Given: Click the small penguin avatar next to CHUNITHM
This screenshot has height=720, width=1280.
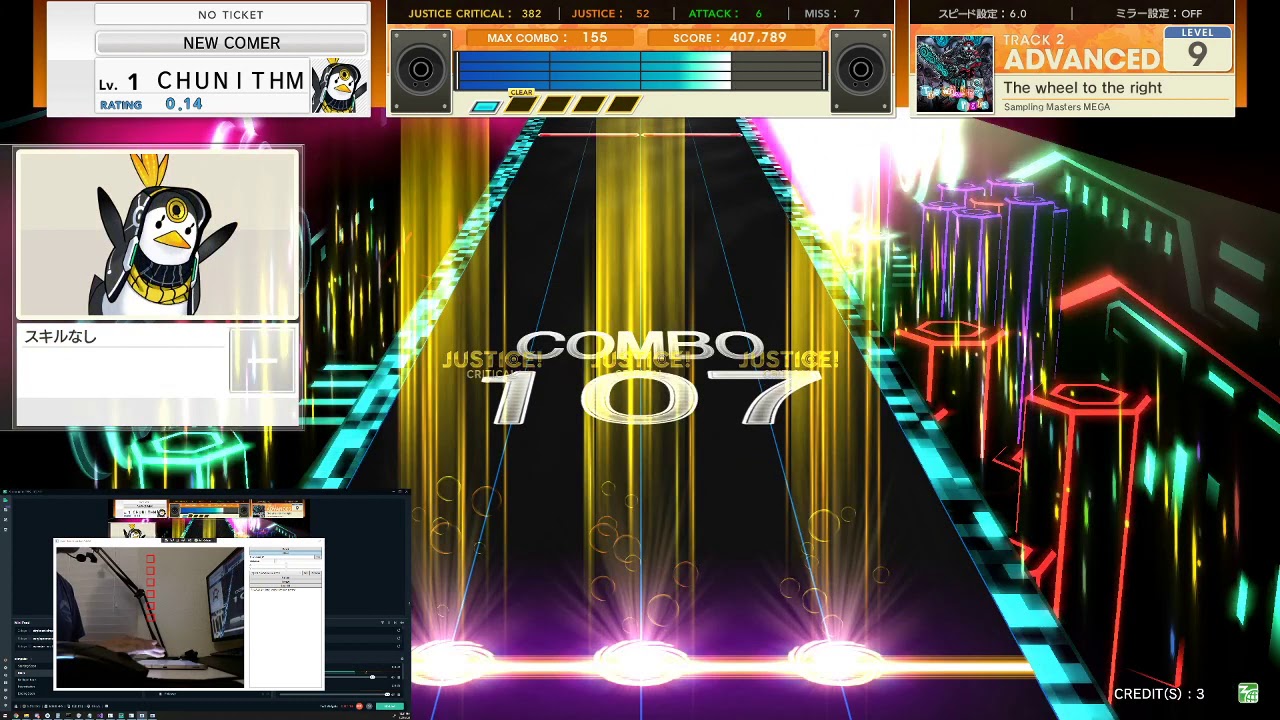Looking at the screenshot, I should [x=339, y=86].
